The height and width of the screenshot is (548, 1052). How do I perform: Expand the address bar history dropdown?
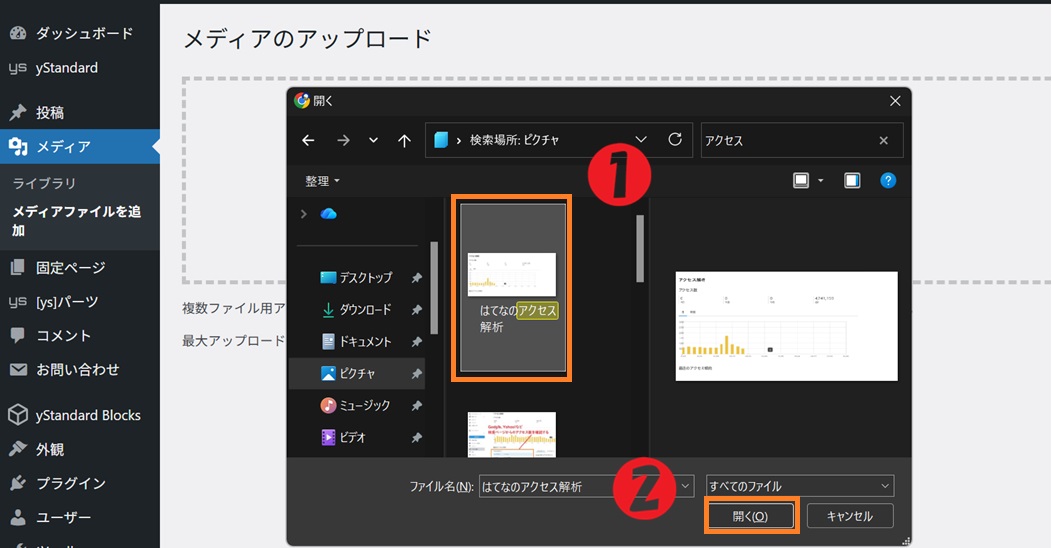[x=641, y=140]
